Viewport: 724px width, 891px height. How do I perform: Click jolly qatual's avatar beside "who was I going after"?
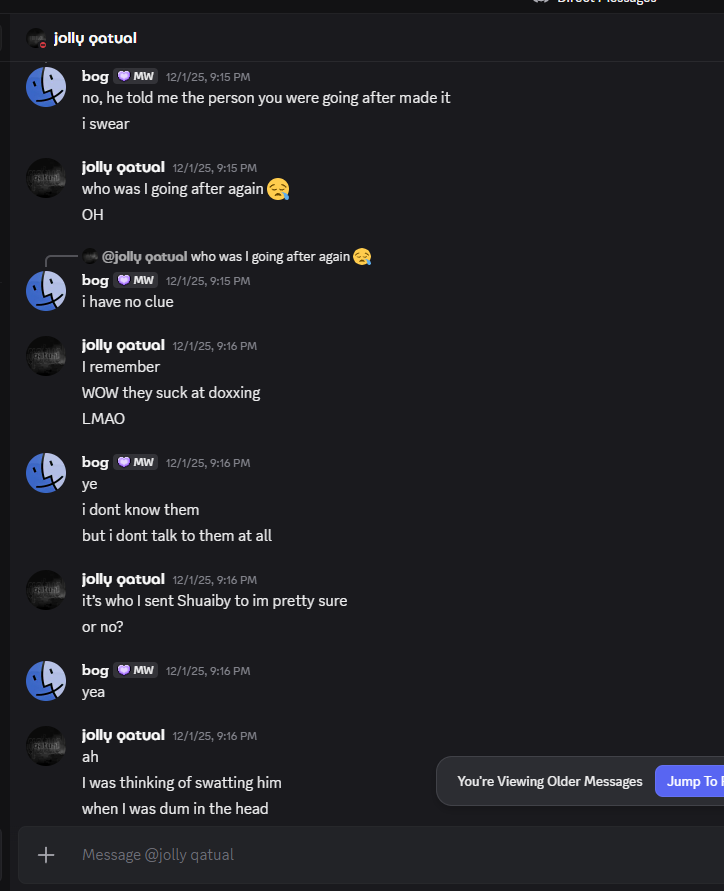(x=46, y=178)
